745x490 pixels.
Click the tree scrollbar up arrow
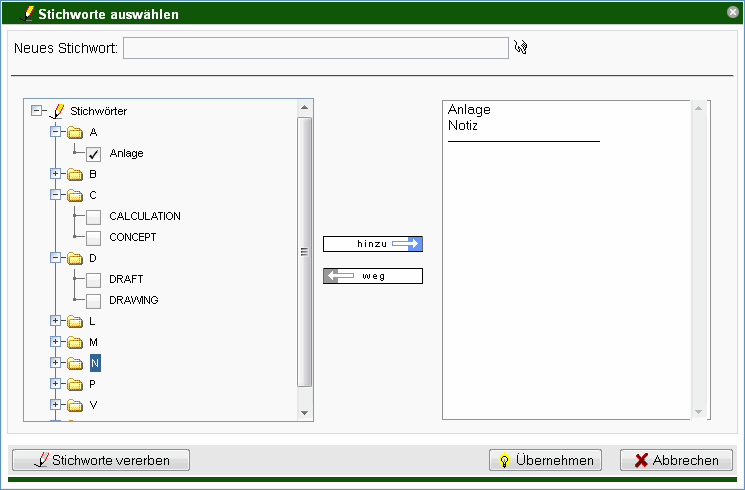coord(305,108)
